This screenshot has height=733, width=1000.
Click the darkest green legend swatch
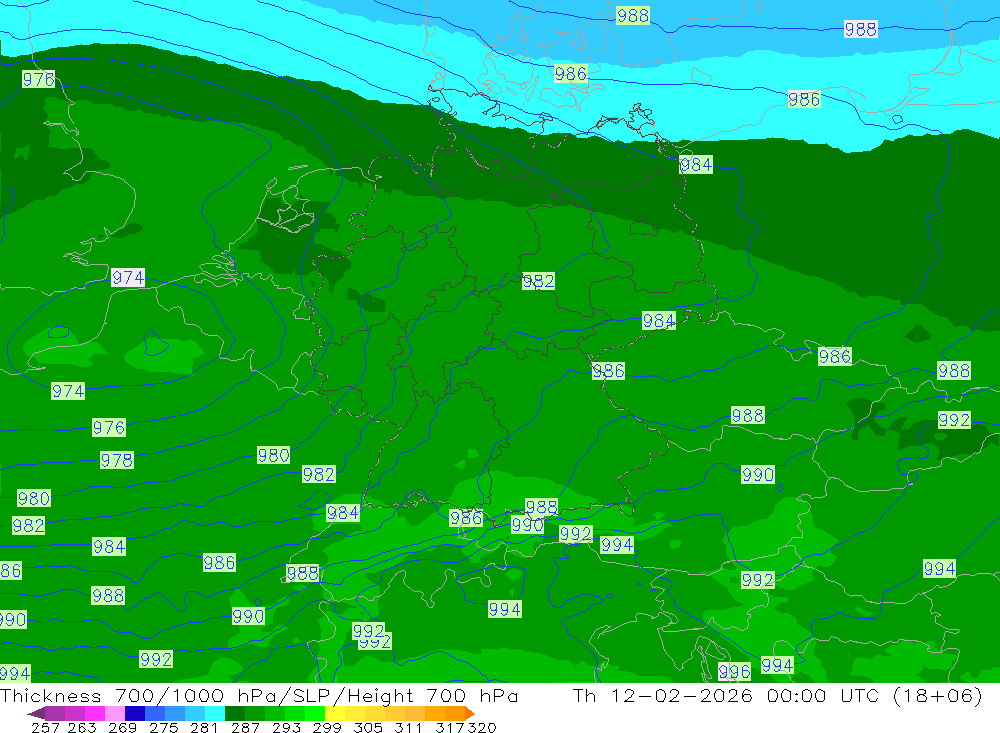(235, 713)
